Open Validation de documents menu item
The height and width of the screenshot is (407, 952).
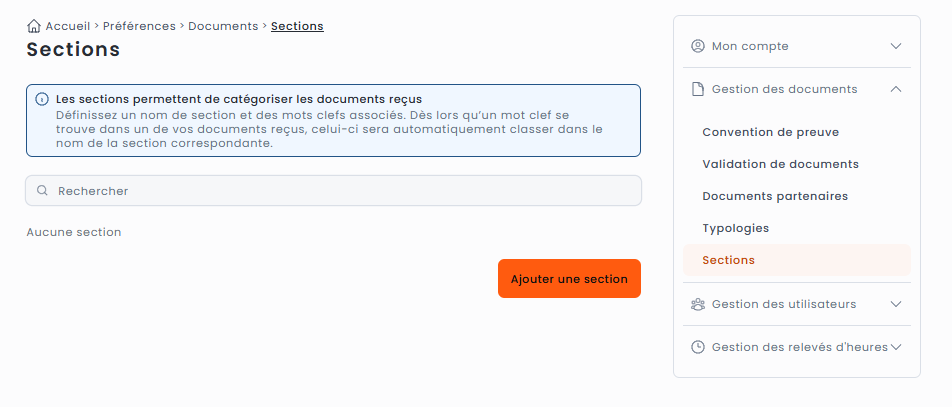[x=780, y=164]
